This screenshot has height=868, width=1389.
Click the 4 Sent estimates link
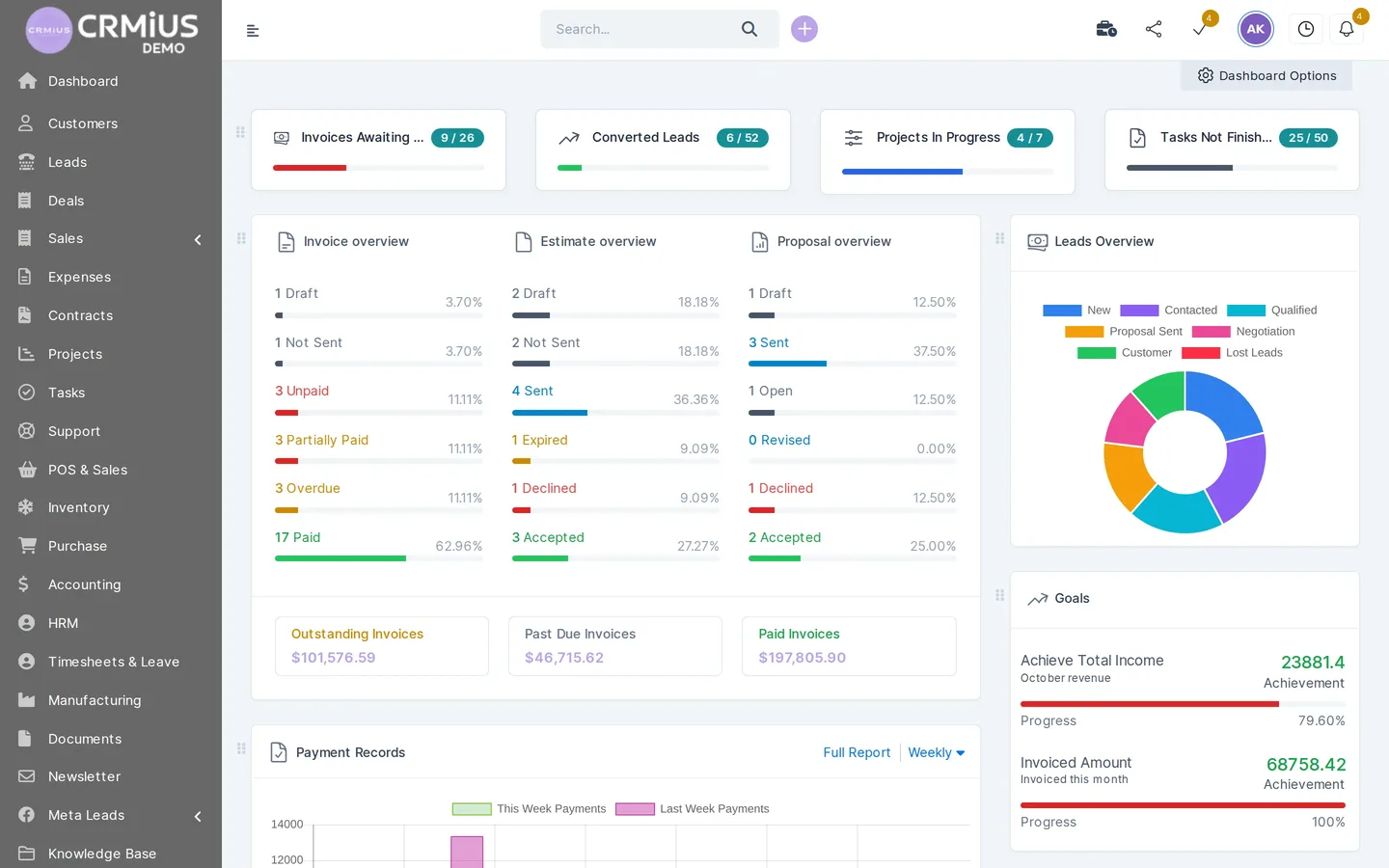pyautogui.click(x=532, y=392)
